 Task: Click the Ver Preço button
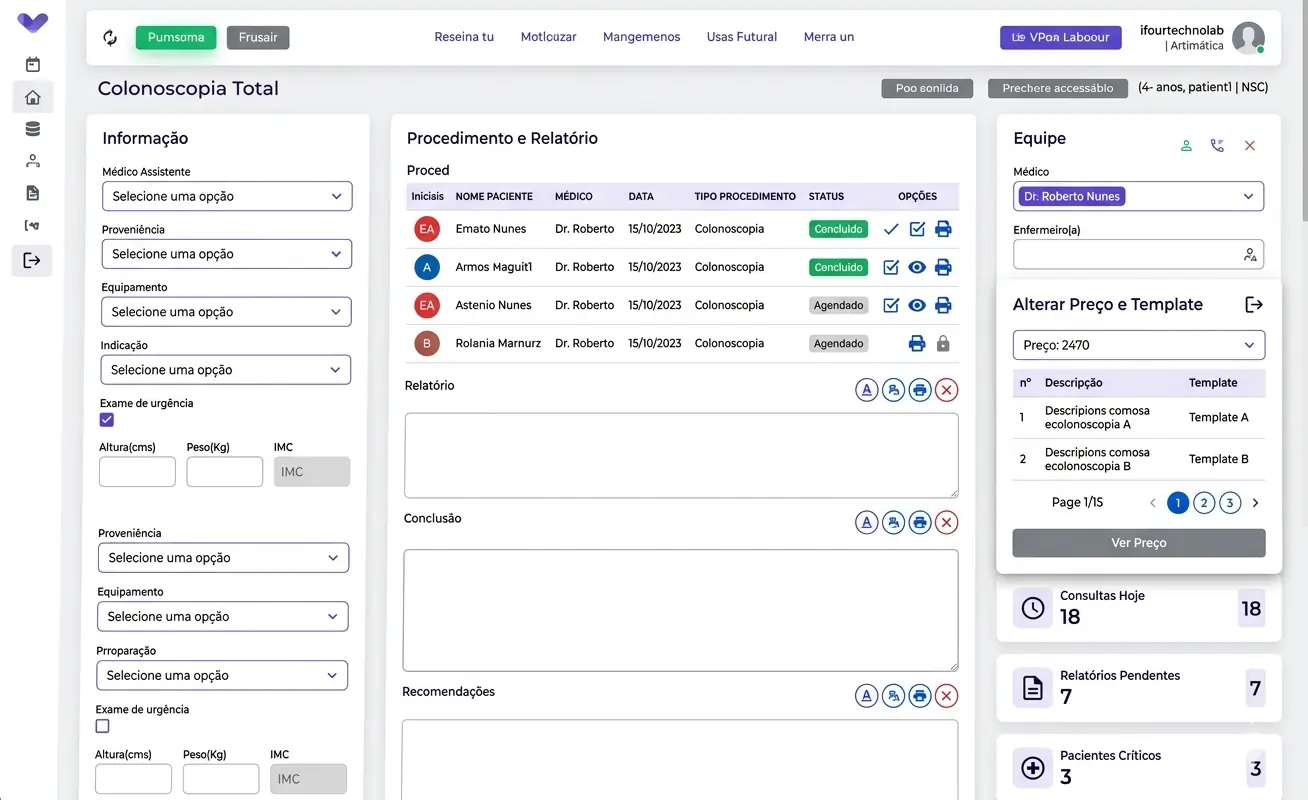coord(1138,543)
